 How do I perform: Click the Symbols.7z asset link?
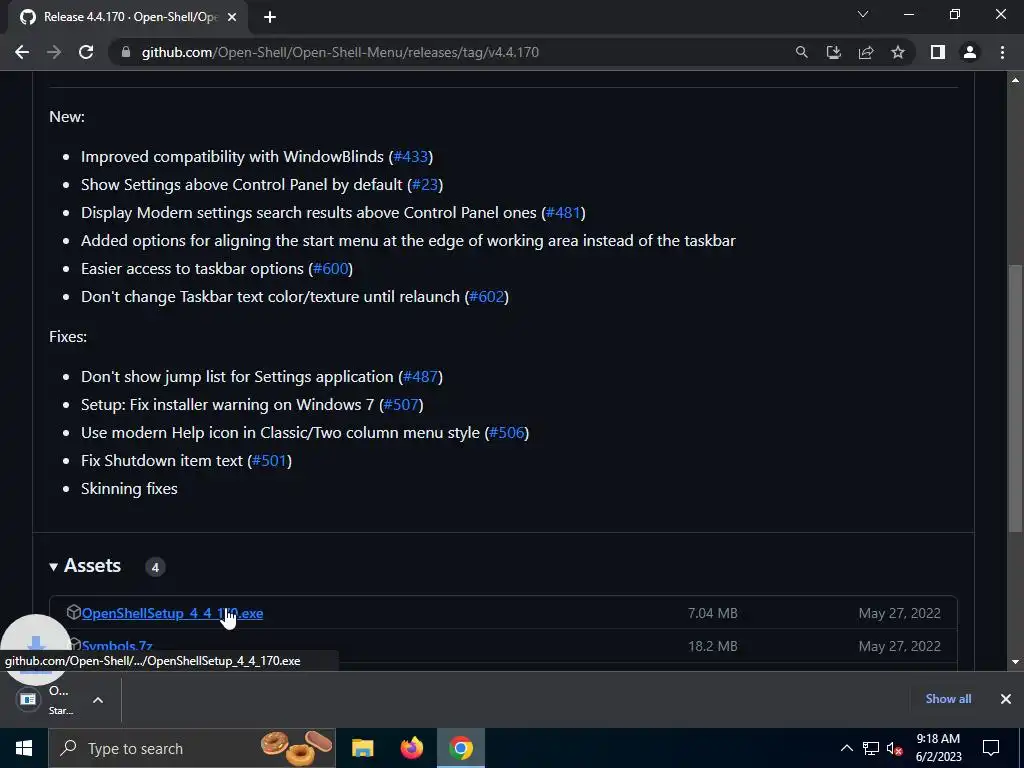(x=117, y=647)
